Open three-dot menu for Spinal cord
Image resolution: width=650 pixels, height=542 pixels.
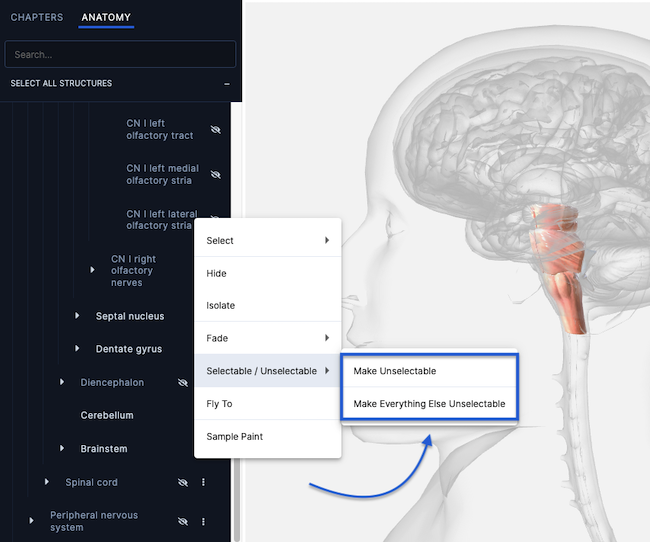point(203,482)
